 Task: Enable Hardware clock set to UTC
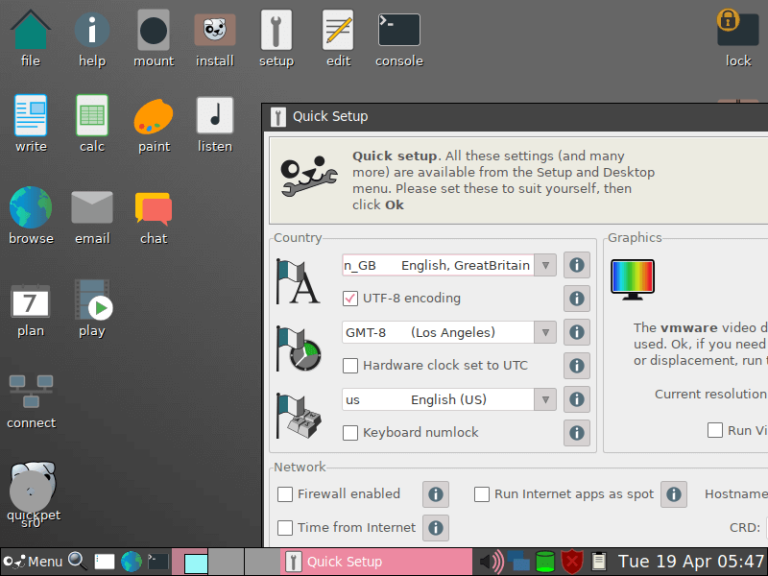point(350,366)
